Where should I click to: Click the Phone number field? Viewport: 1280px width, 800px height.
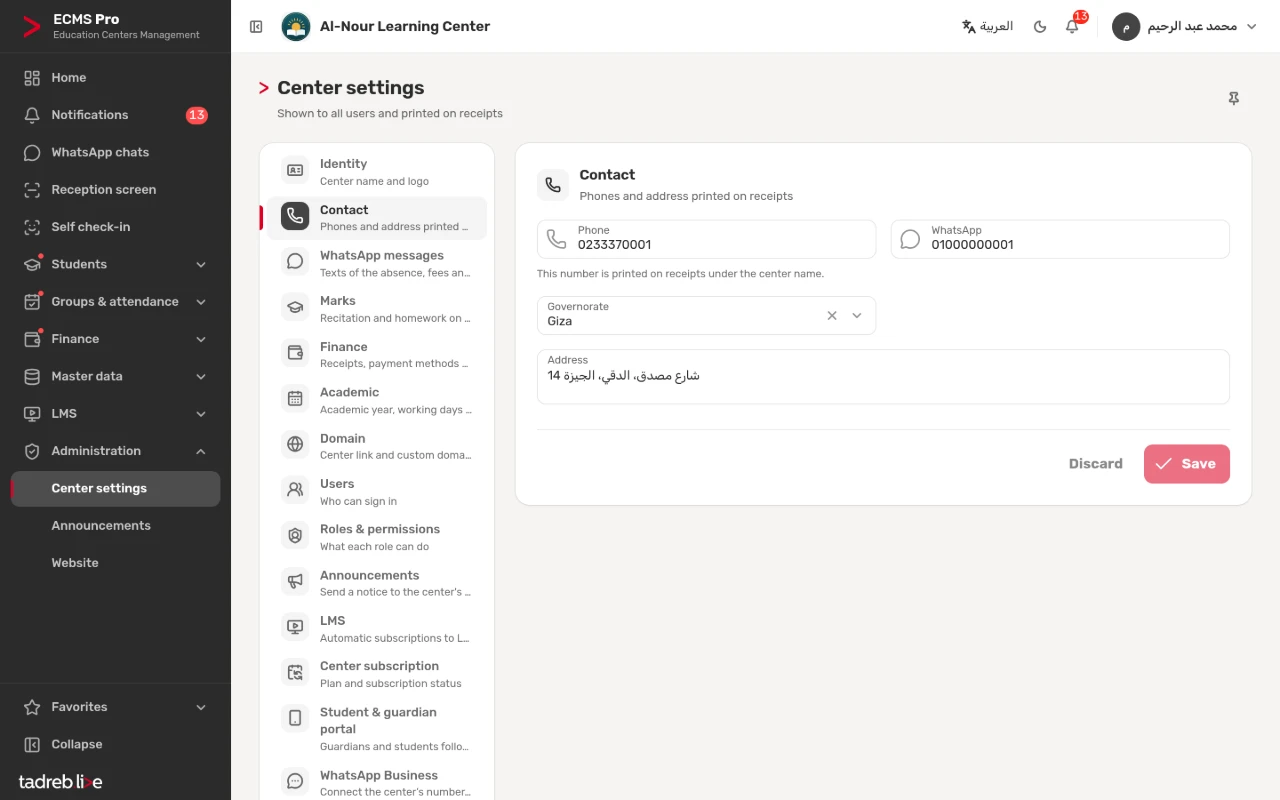[706, 240]
